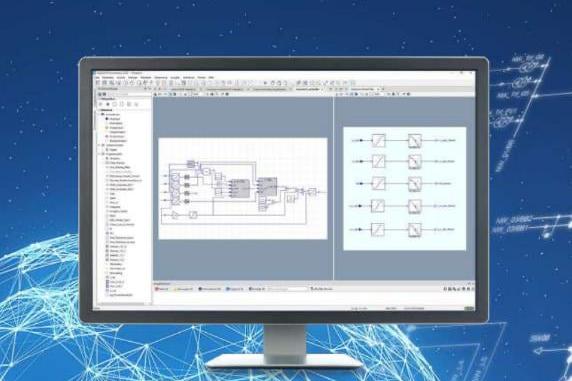572x381 pixels.
Task: Click the vertical splitter between the two diagrams
Action: point(334,189)
